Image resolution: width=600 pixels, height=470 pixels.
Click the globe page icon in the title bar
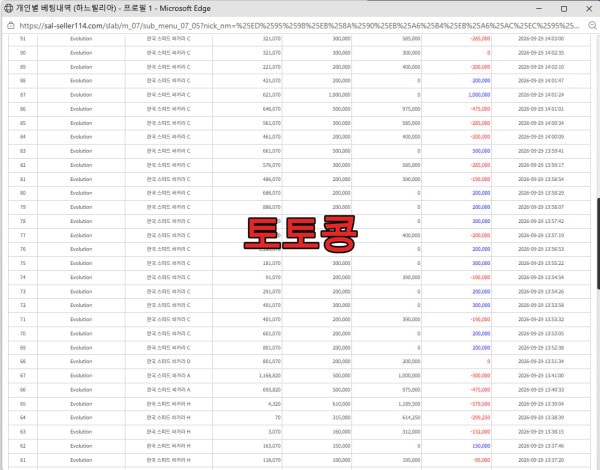[8, 8]
